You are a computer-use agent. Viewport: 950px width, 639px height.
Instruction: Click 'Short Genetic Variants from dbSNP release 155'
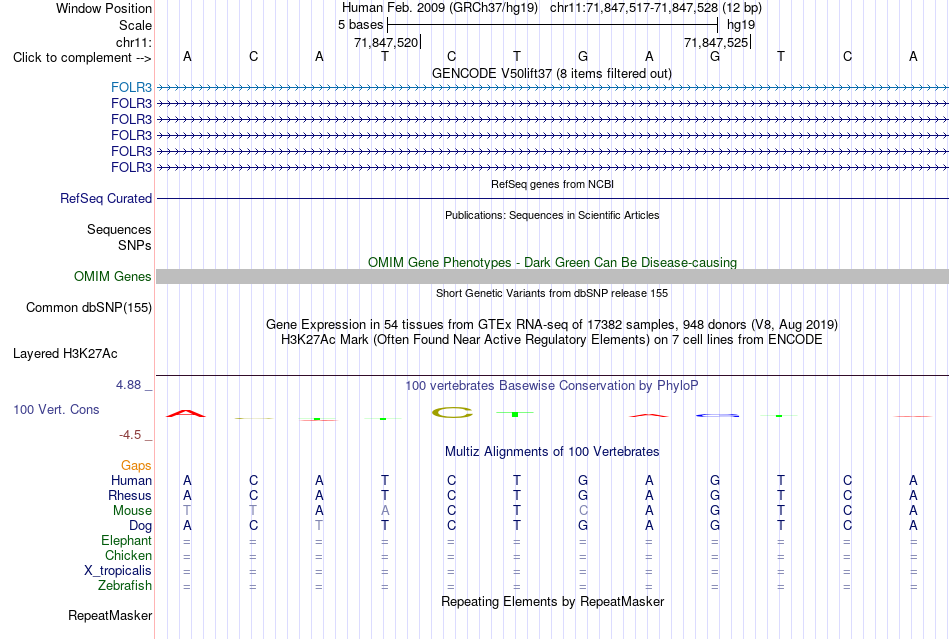coord(552,293)
